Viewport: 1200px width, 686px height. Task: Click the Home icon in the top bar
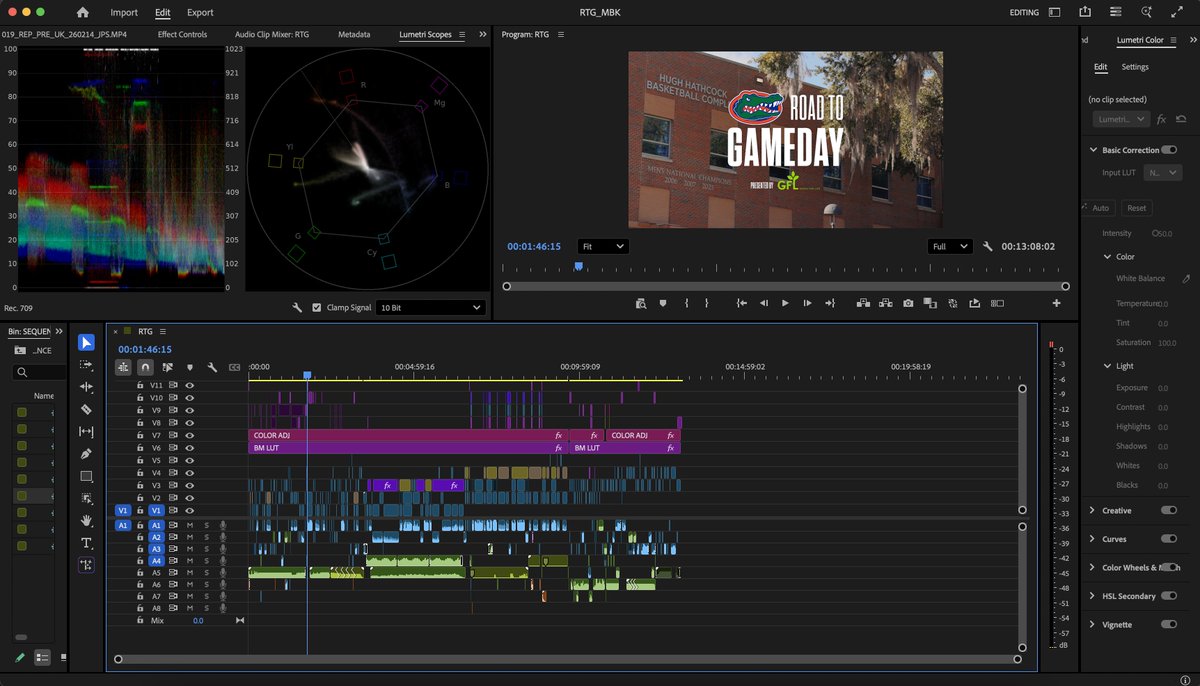point(82,12)
